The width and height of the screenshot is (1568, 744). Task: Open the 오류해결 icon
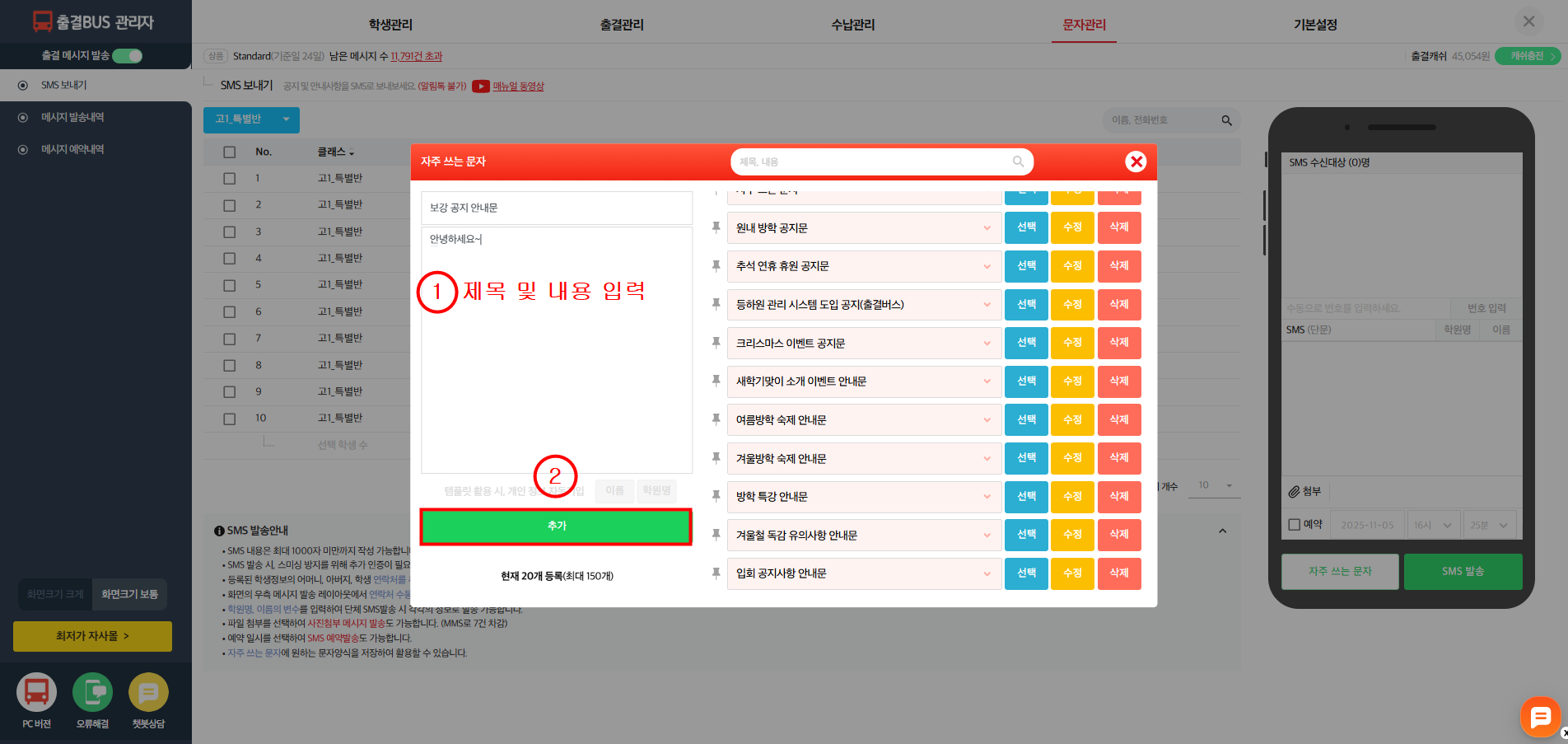[92, 693]
